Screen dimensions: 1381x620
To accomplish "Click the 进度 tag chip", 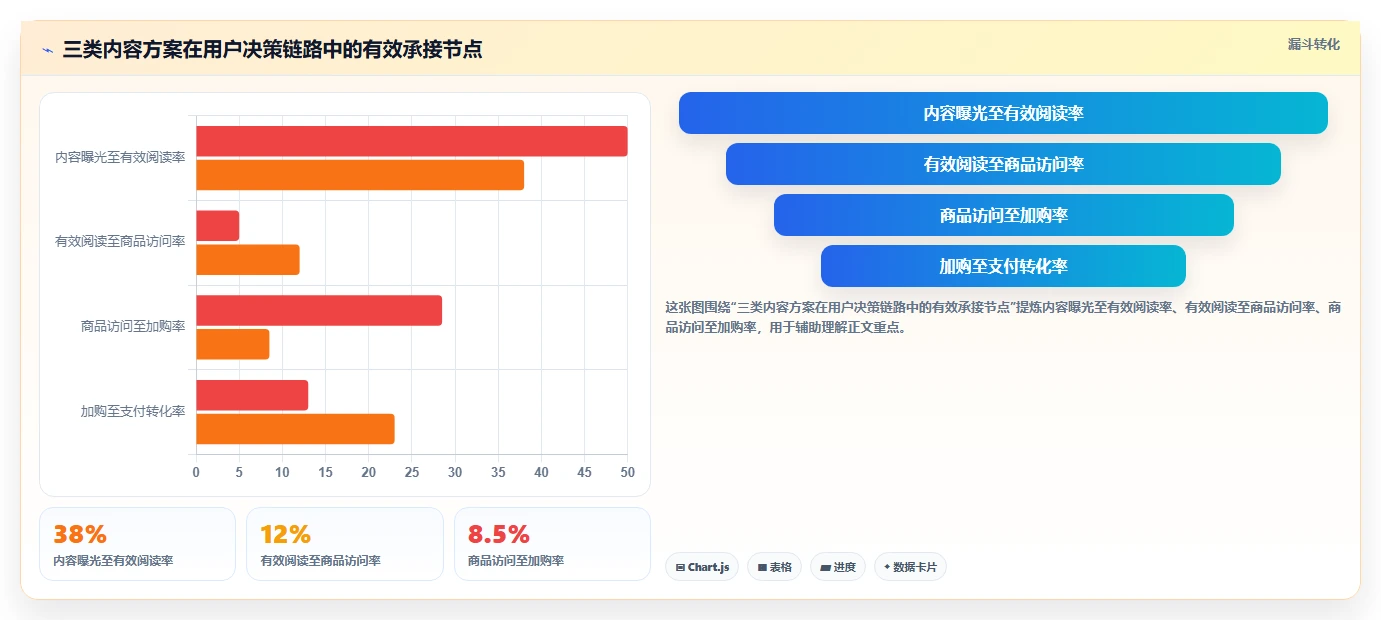I will pyautogui.click(x=838, y=567).
